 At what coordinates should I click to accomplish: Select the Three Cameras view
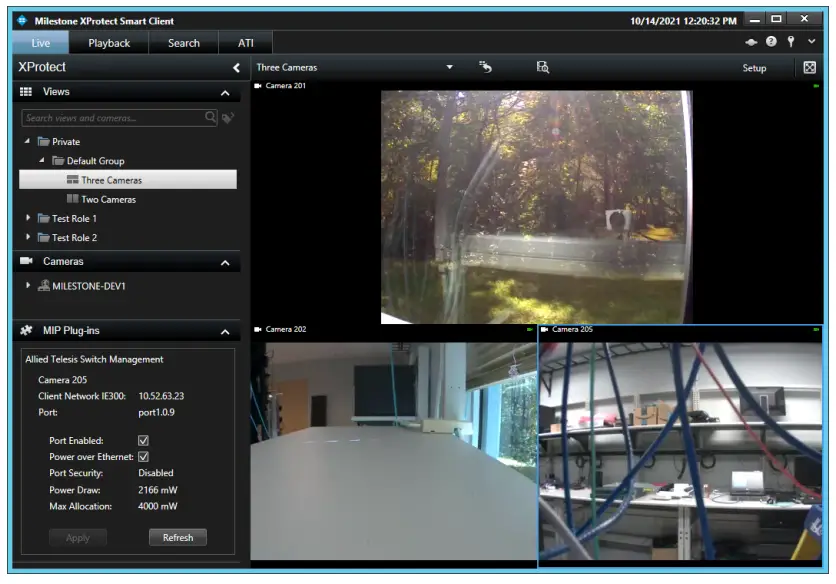tap(128, 180)
